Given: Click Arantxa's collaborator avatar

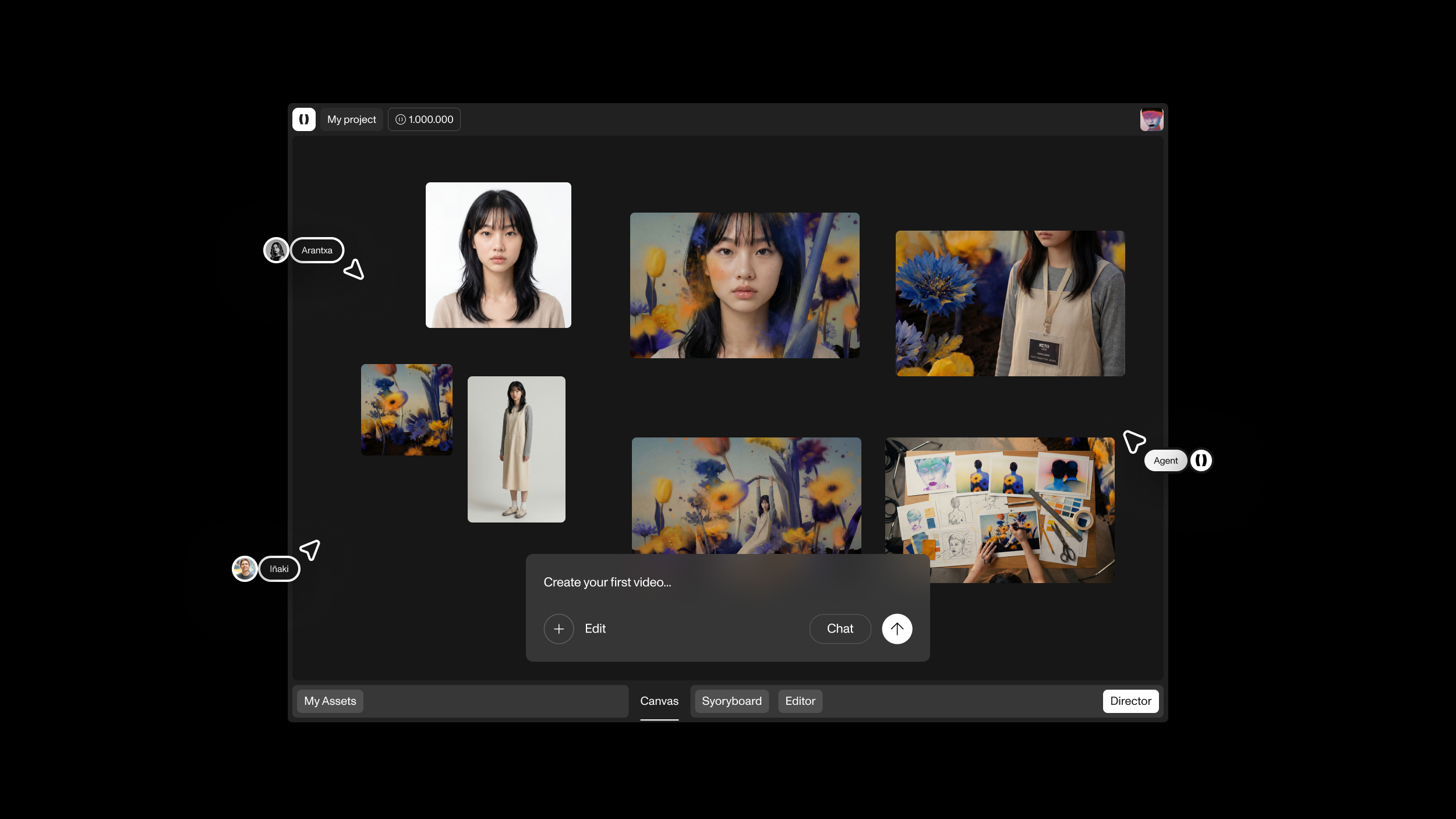Looking at the screenshot, I should pos(276,250).
